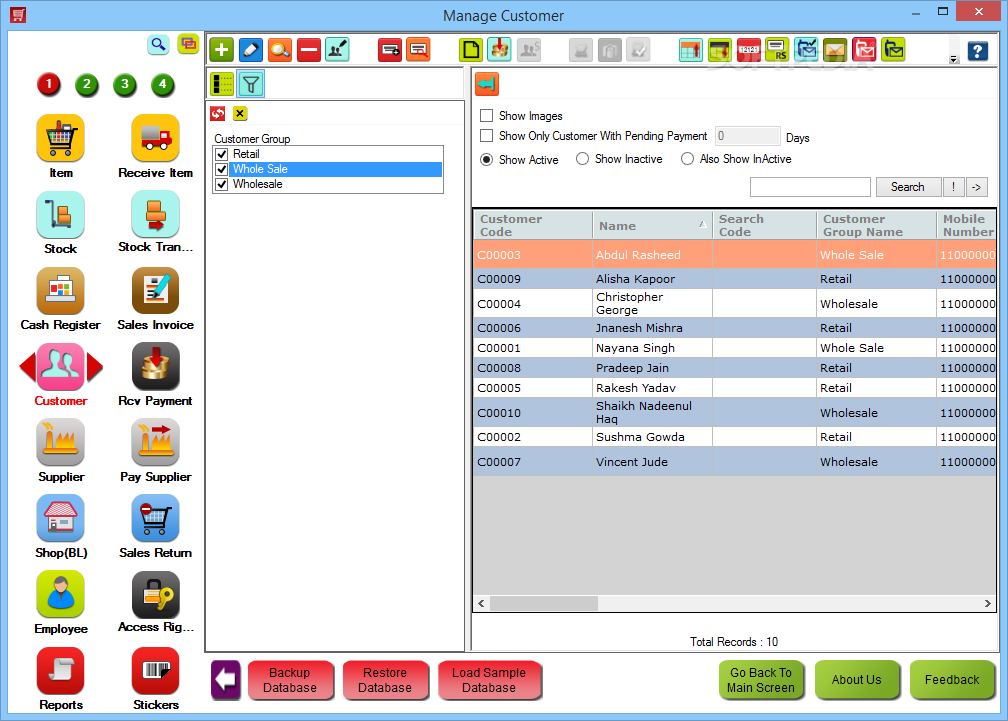
Task: Enable the Show Images checkbox
Action: [x=487, y=116]
